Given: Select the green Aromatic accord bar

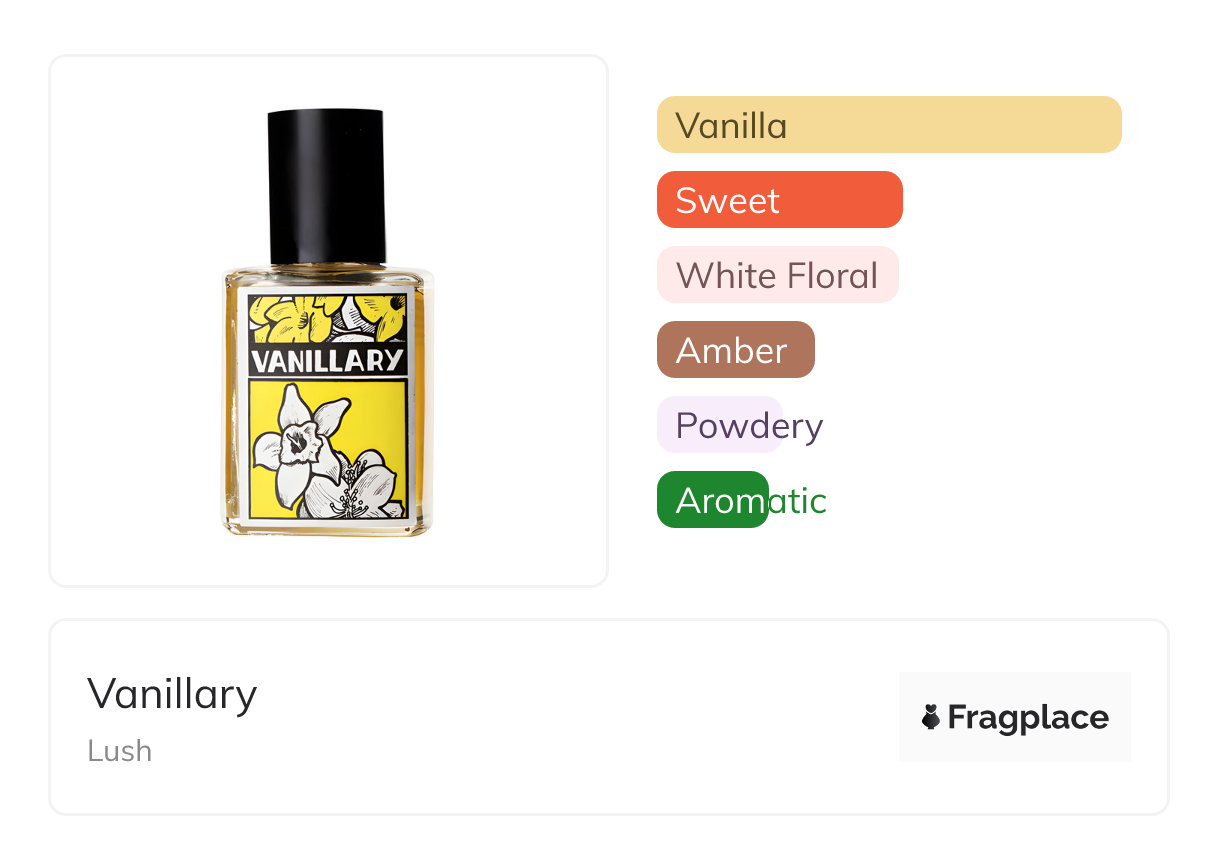Looking at the screenshot, I should pyautogui.click(x=712, y=500).
